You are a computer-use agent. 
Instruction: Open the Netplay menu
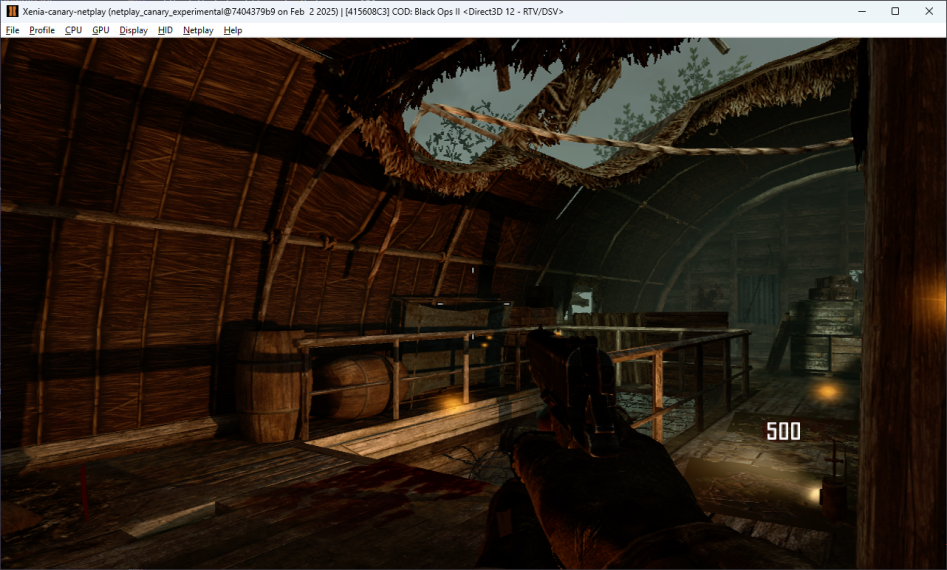198,30
